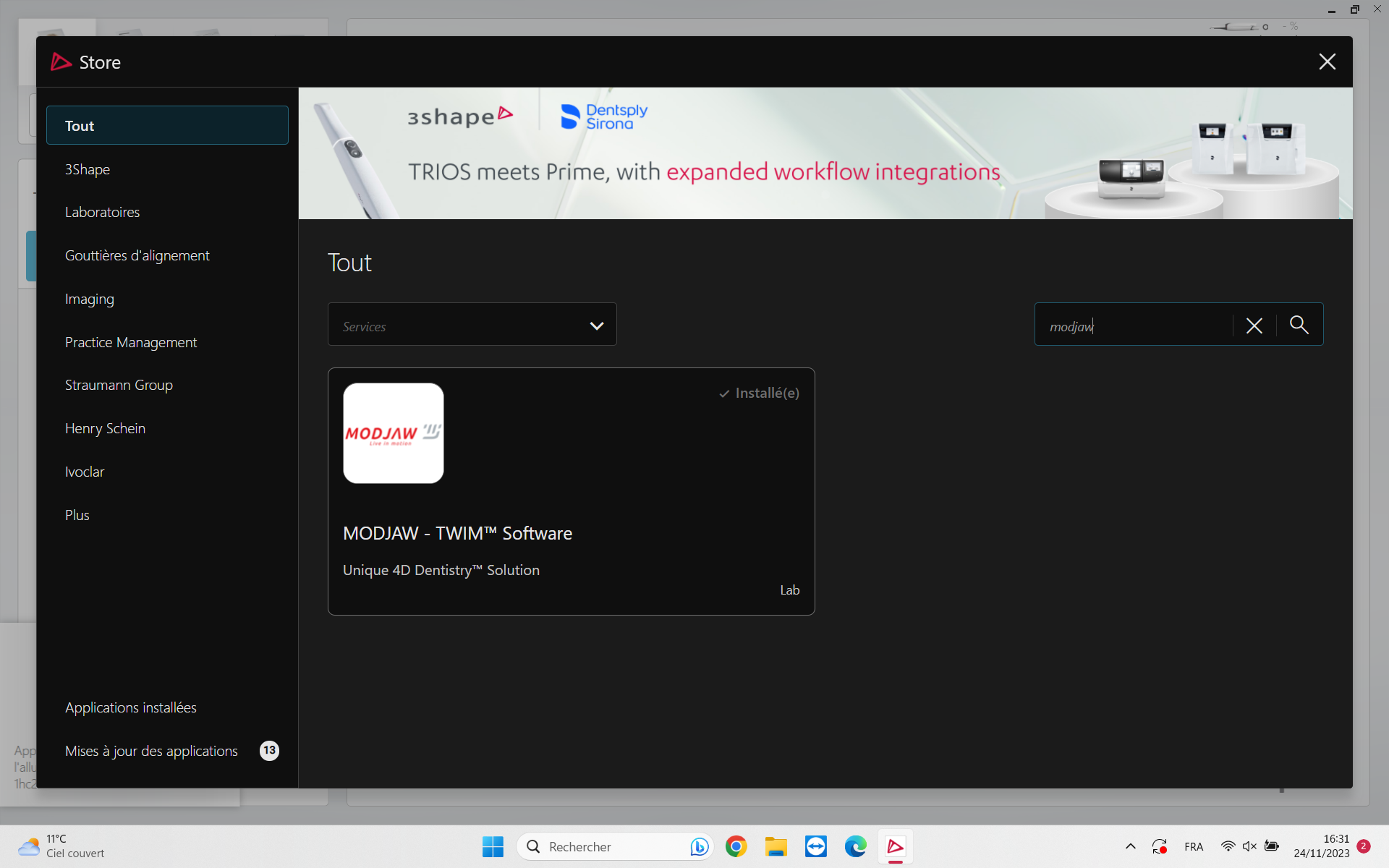Click the 3Shape Store logo icon
The height and width of the screenshot is (868, 1389).
click(x=61, y=62)
